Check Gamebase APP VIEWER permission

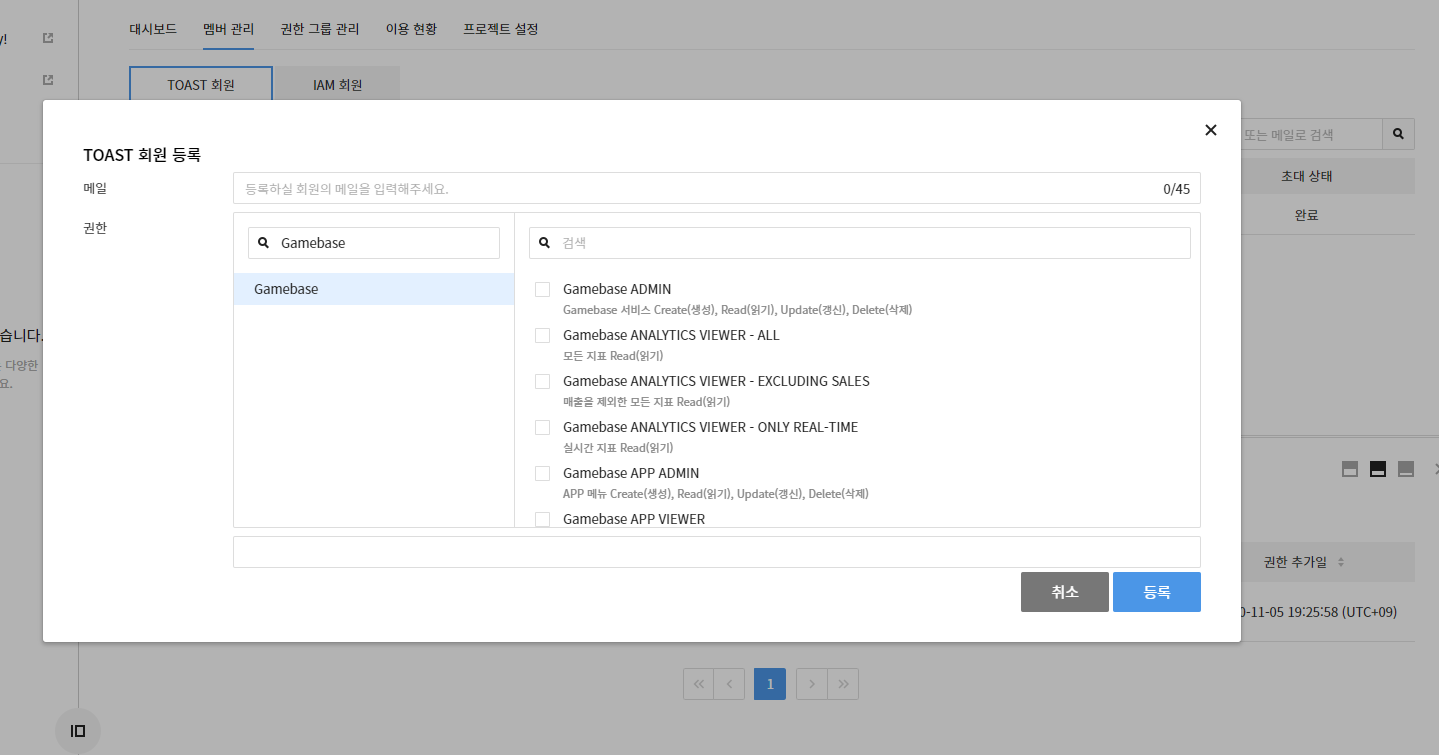click(x=542, y=519)
